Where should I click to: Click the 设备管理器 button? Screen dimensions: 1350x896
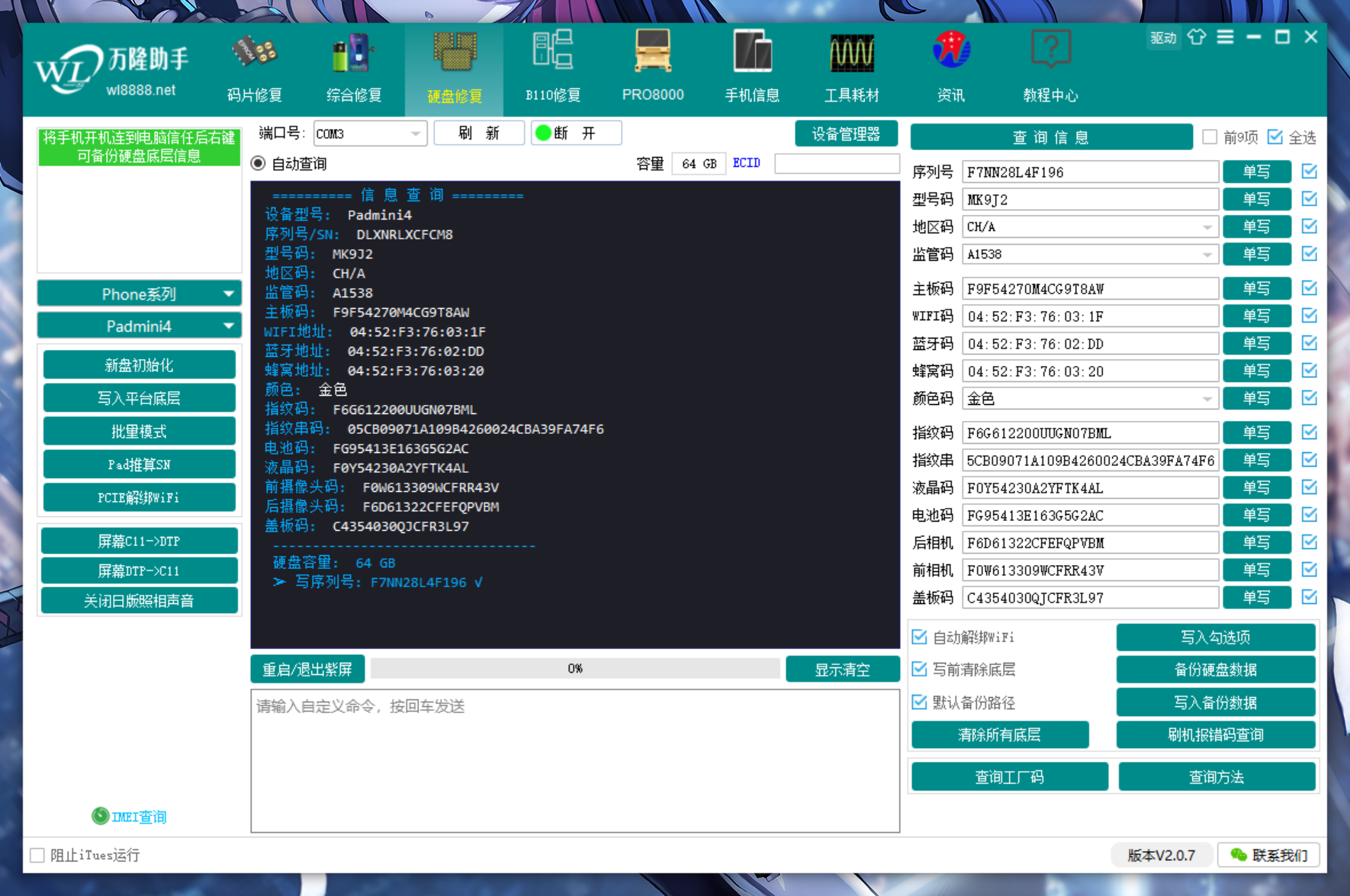tap(845, 134)
